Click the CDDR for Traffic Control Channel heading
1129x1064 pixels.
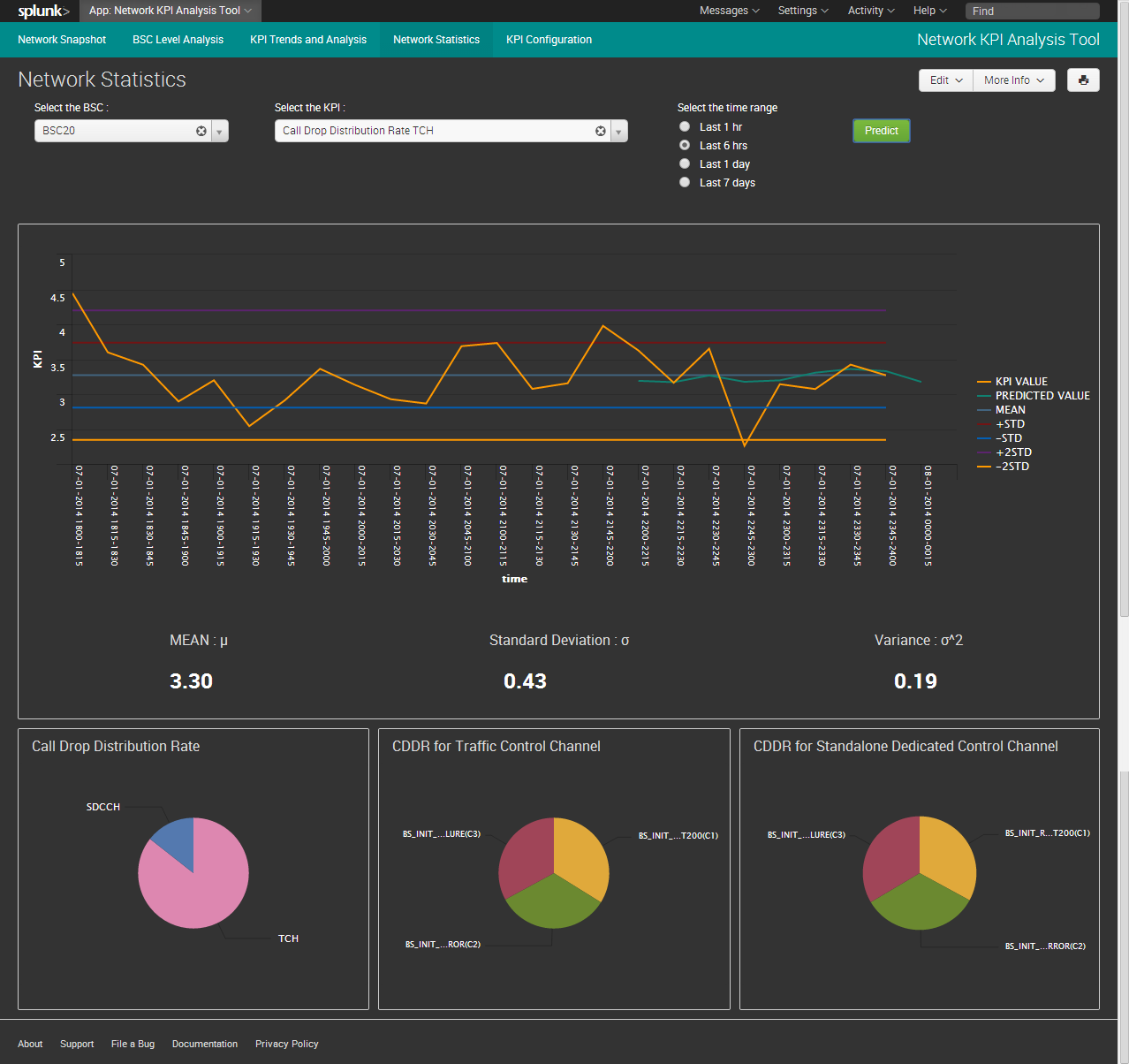(496, 746)
